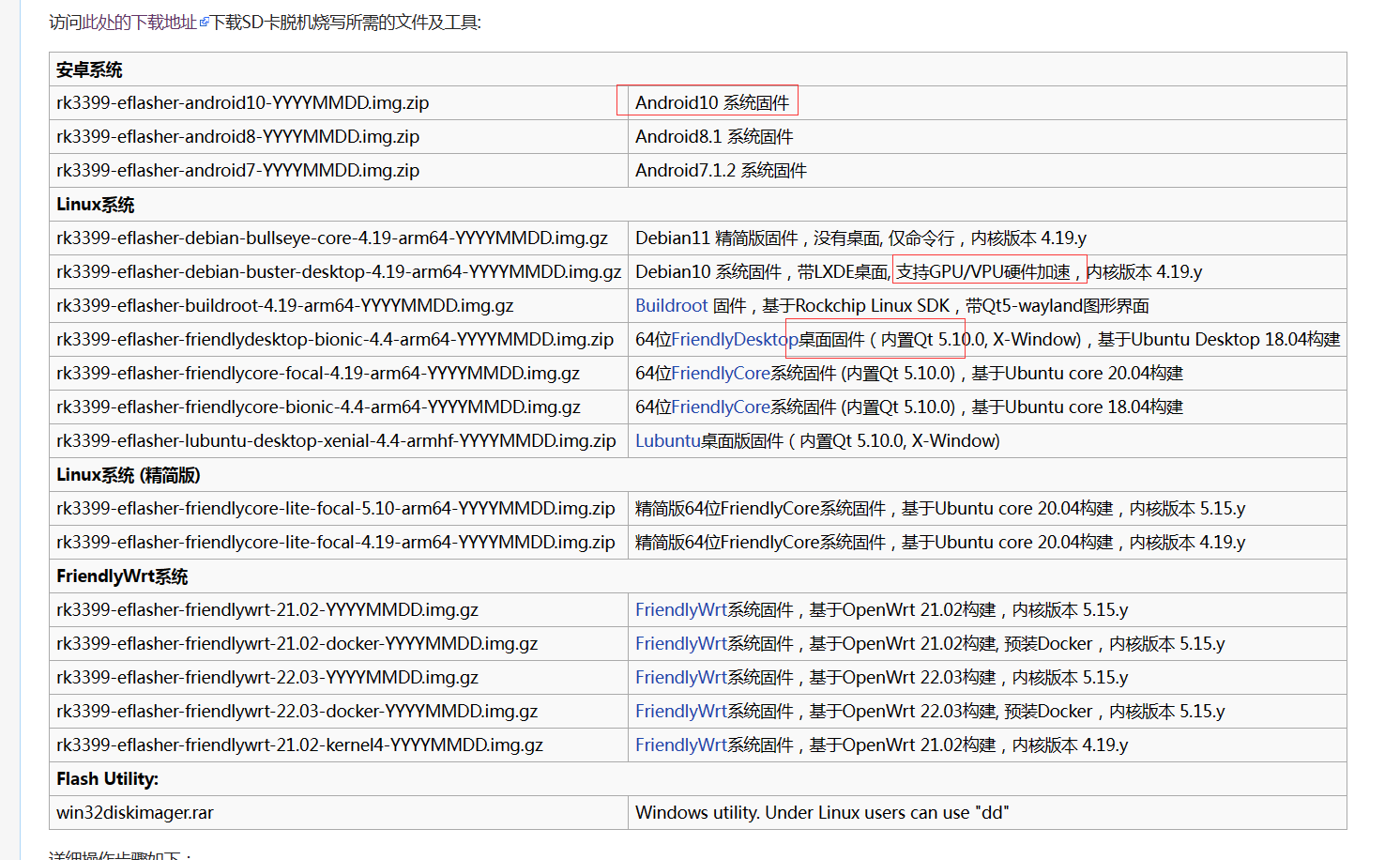Open the FriendlyWrt link for OpenWrt 22.03
The image size is (1400, 860).
681,677
